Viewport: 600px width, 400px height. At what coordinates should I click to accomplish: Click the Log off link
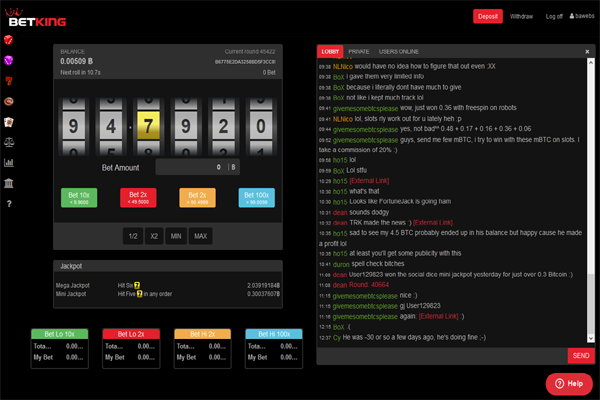pyautogui.click(x=554, y=16)
